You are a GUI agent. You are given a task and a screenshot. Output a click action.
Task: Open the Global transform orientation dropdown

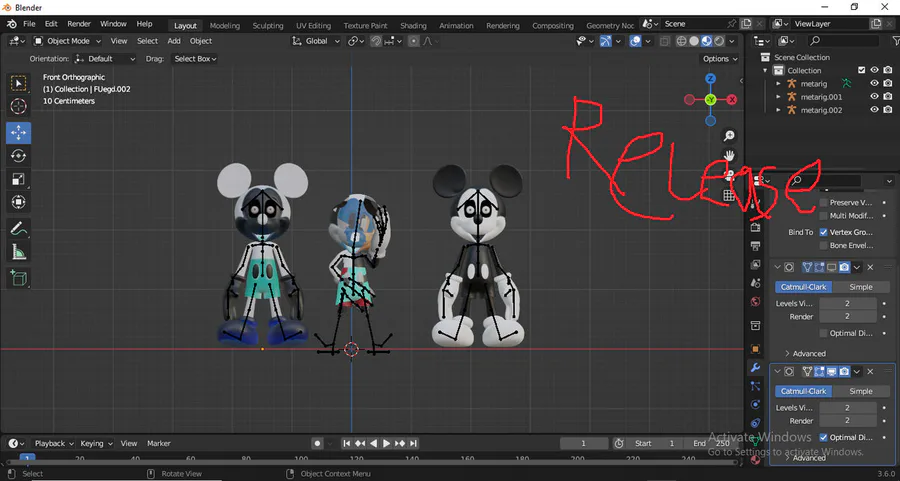tap(316, 41)
